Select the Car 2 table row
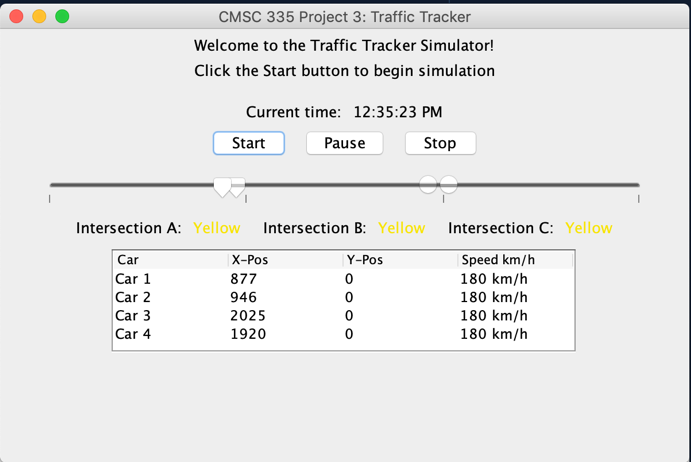The image size is (691, 462). tap(343, 298)
